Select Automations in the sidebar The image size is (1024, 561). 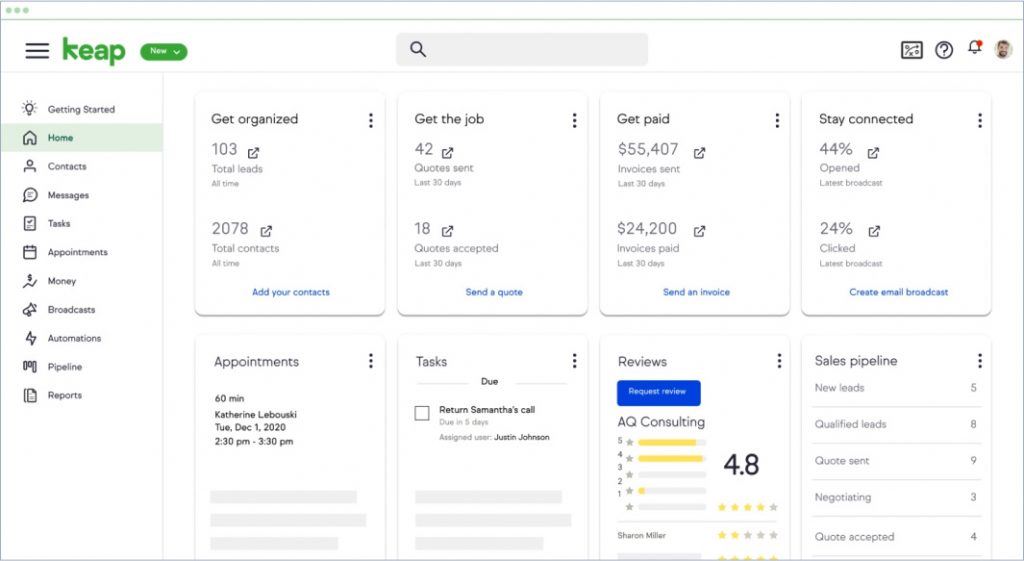pos(74,339)
